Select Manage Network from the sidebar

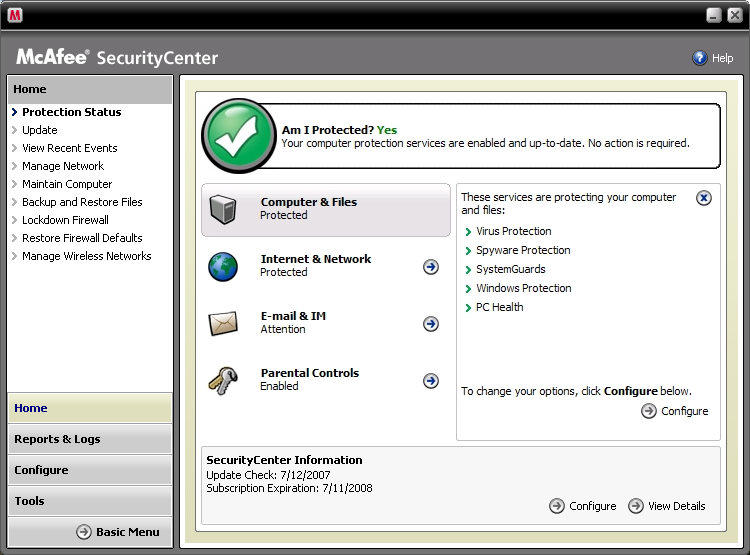(63, 166)
